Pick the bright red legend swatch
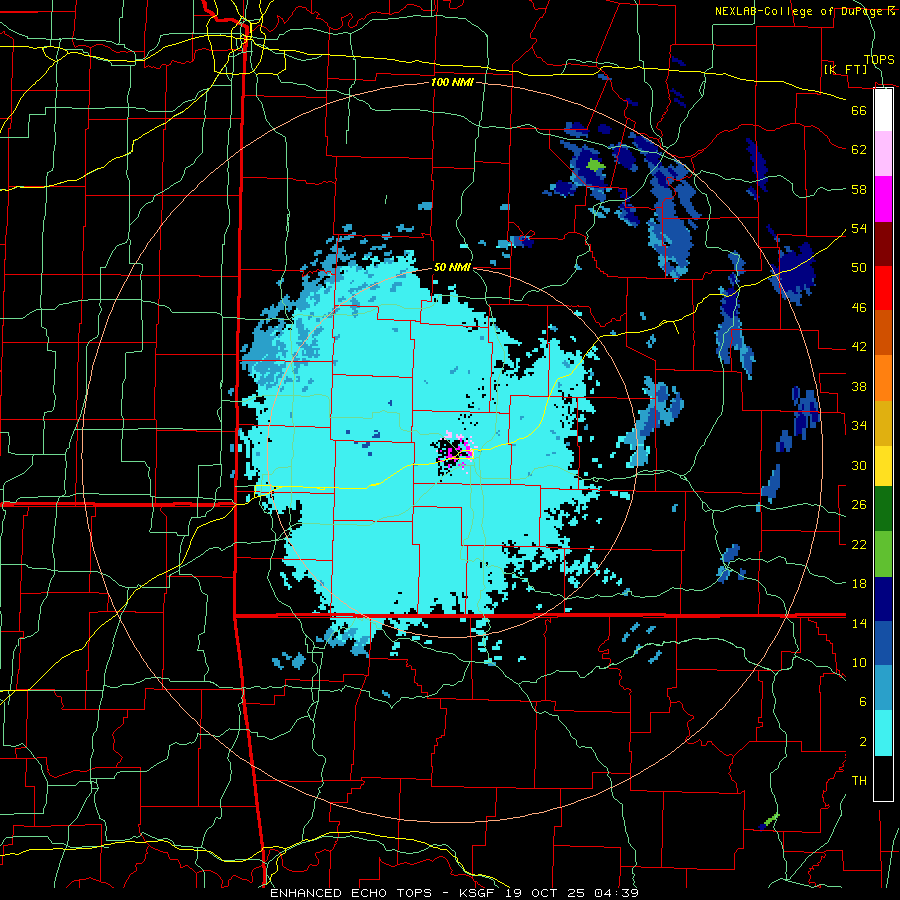This screenshot has width=900, height=900. tap(883, 288)
